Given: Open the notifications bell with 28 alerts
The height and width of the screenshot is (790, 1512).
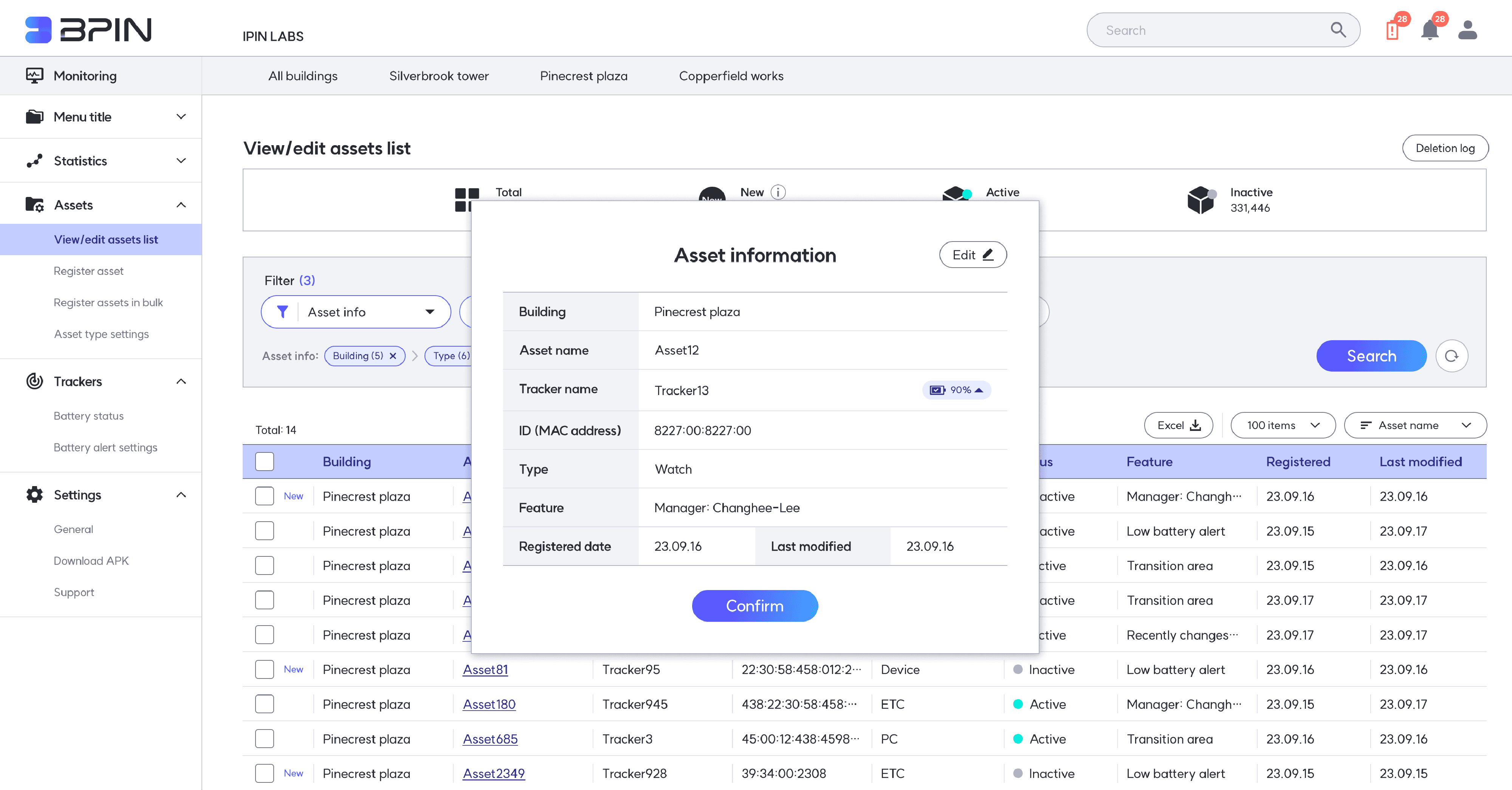Looking at the screenshot, I should pos(1430,29).
